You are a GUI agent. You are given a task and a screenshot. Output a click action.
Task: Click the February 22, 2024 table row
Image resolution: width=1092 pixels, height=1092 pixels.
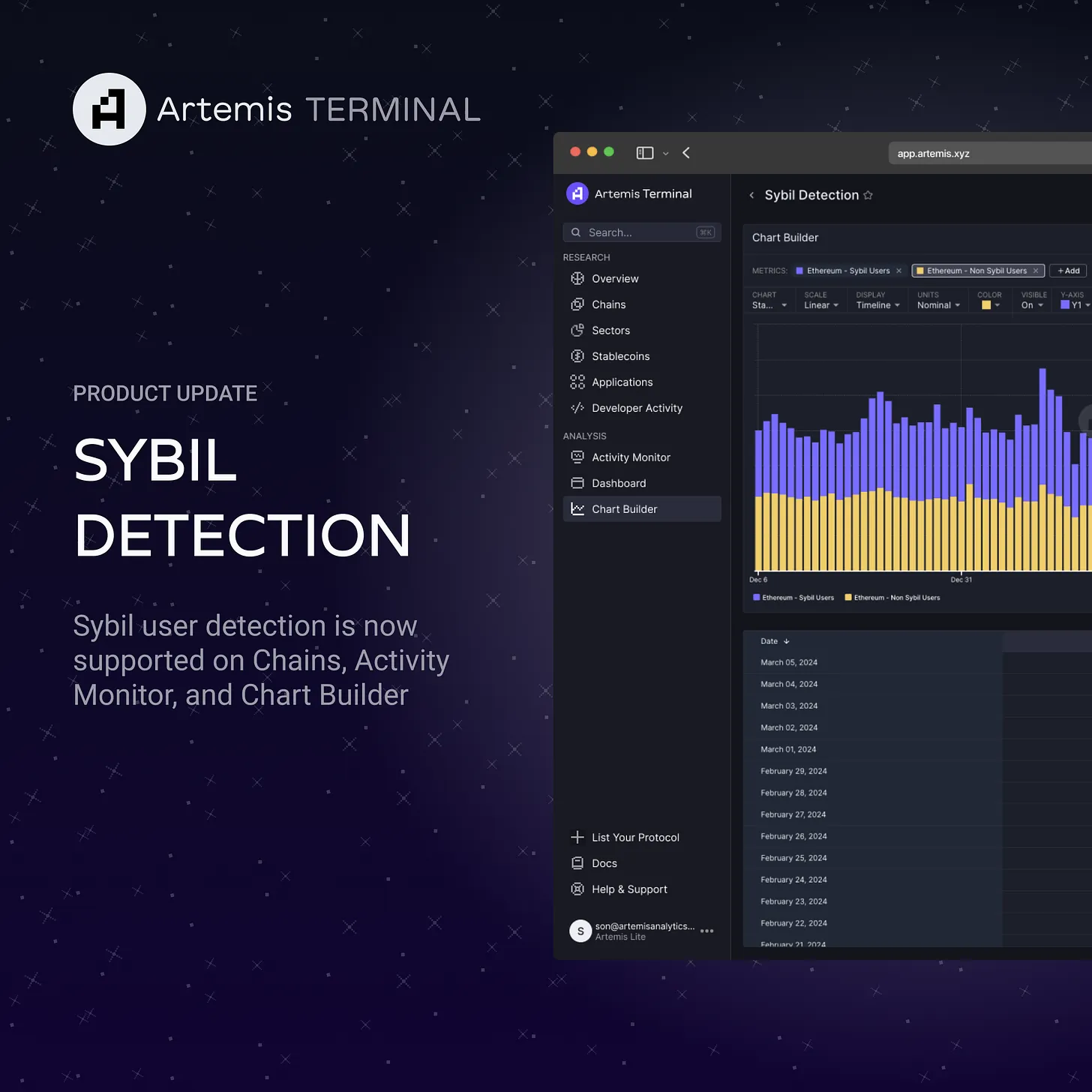point(917,923)
